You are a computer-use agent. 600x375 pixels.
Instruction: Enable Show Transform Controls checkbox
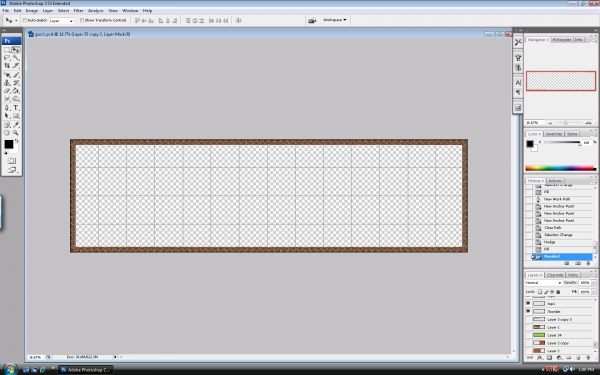click(82, 20)
